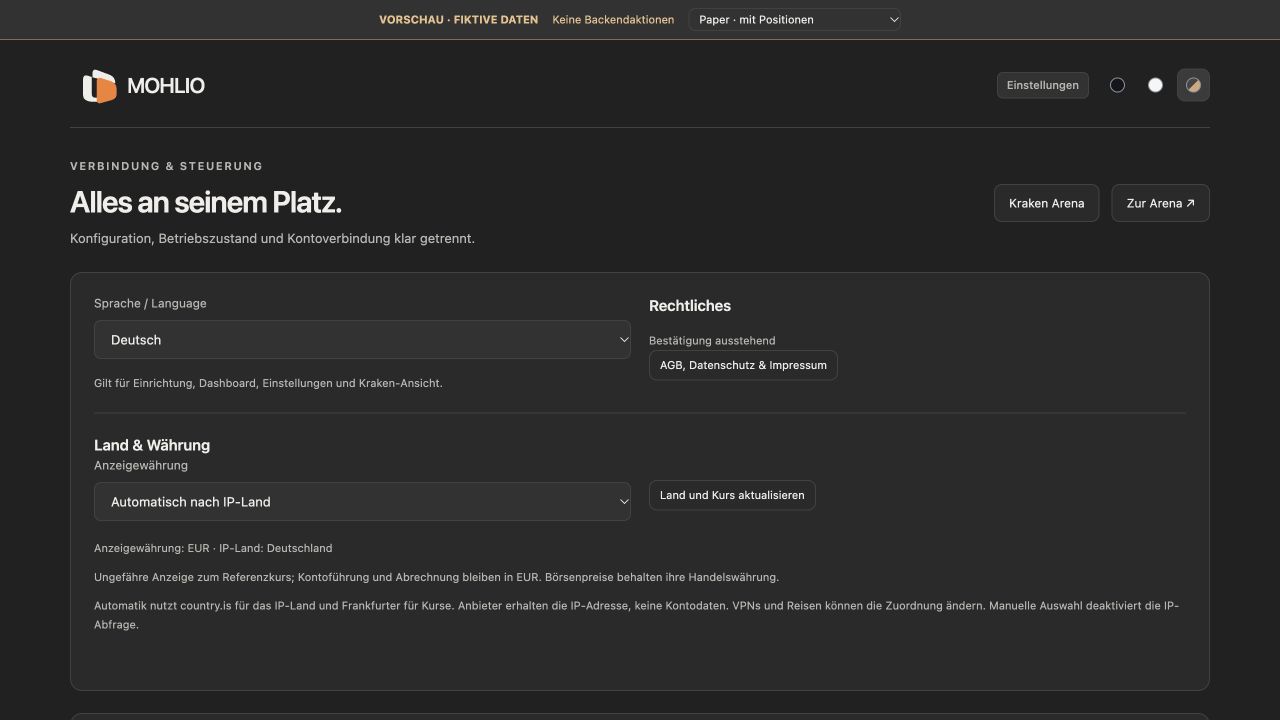Click the 'Gilt für Einrichtung, Dashboard' hint text
Screen dimensions: 1280x720
pyautogui.click(x=268, y=383)
